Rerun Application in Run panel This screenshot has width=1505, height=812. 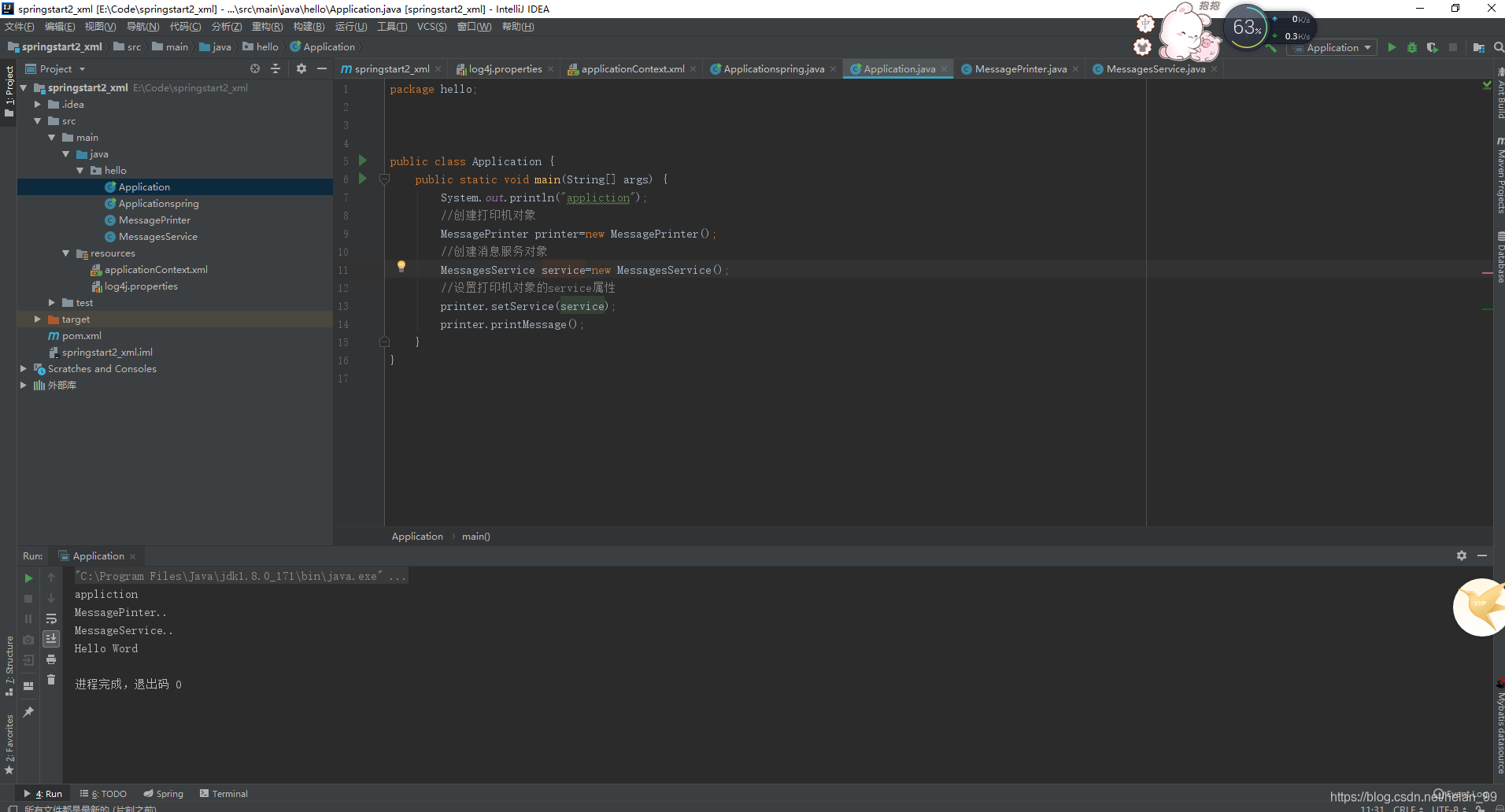click(x=28, y=578)
